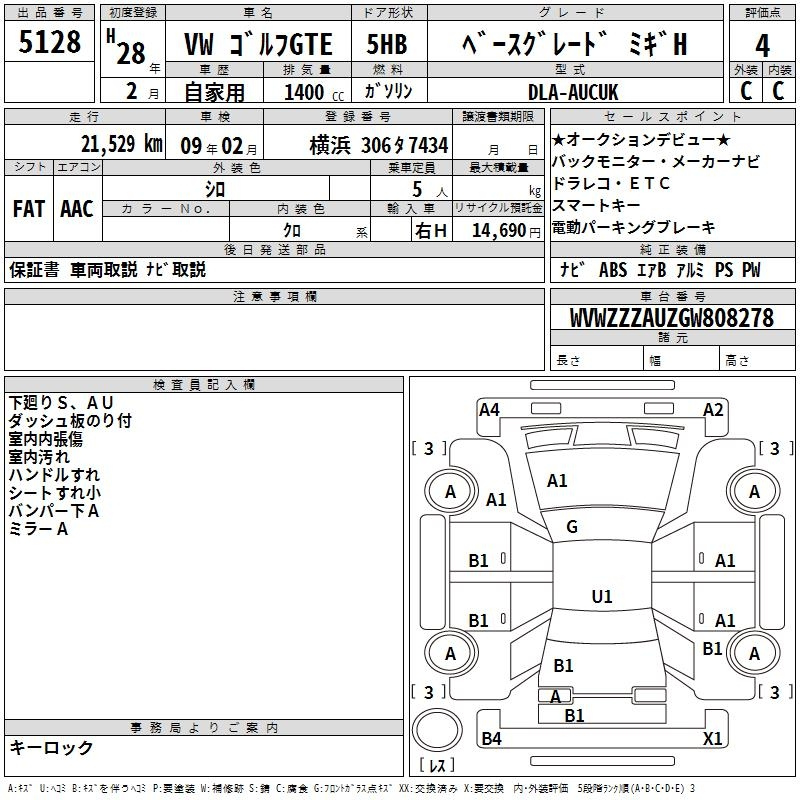Click the overall score 4
The image size is (800, 800).
coord(762,46)
